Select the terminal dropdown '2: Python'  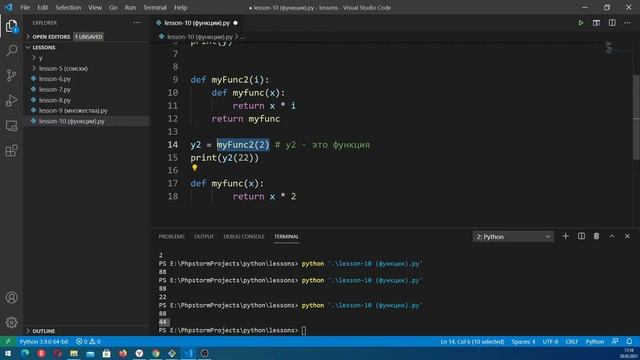click(x=513, y=237)
